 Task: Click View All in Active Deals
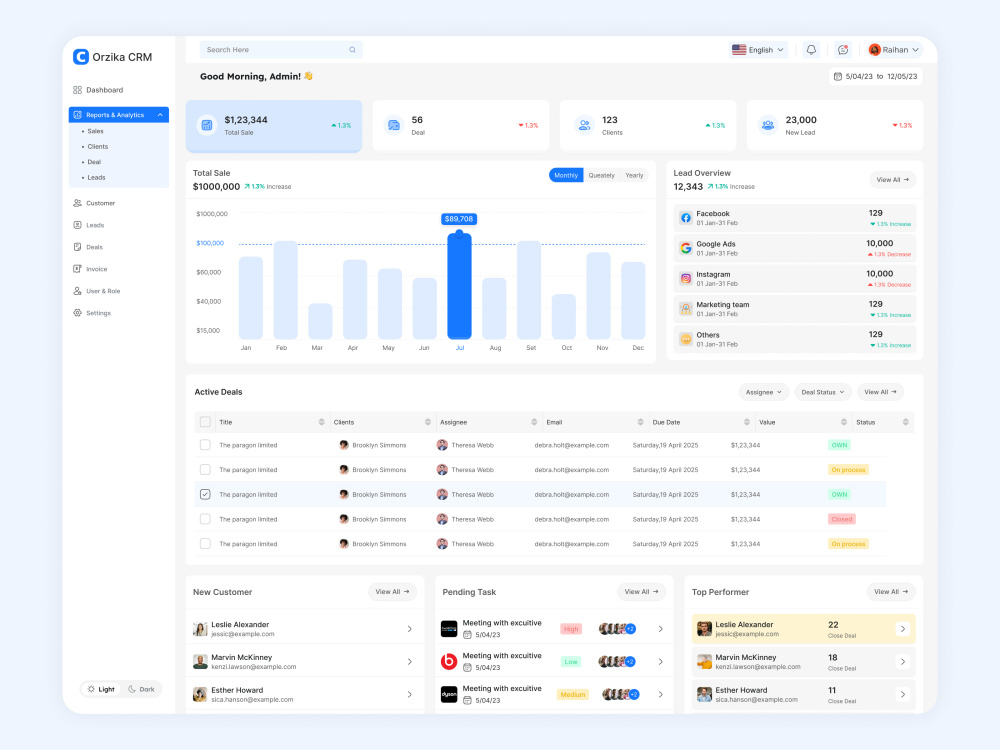880,392
